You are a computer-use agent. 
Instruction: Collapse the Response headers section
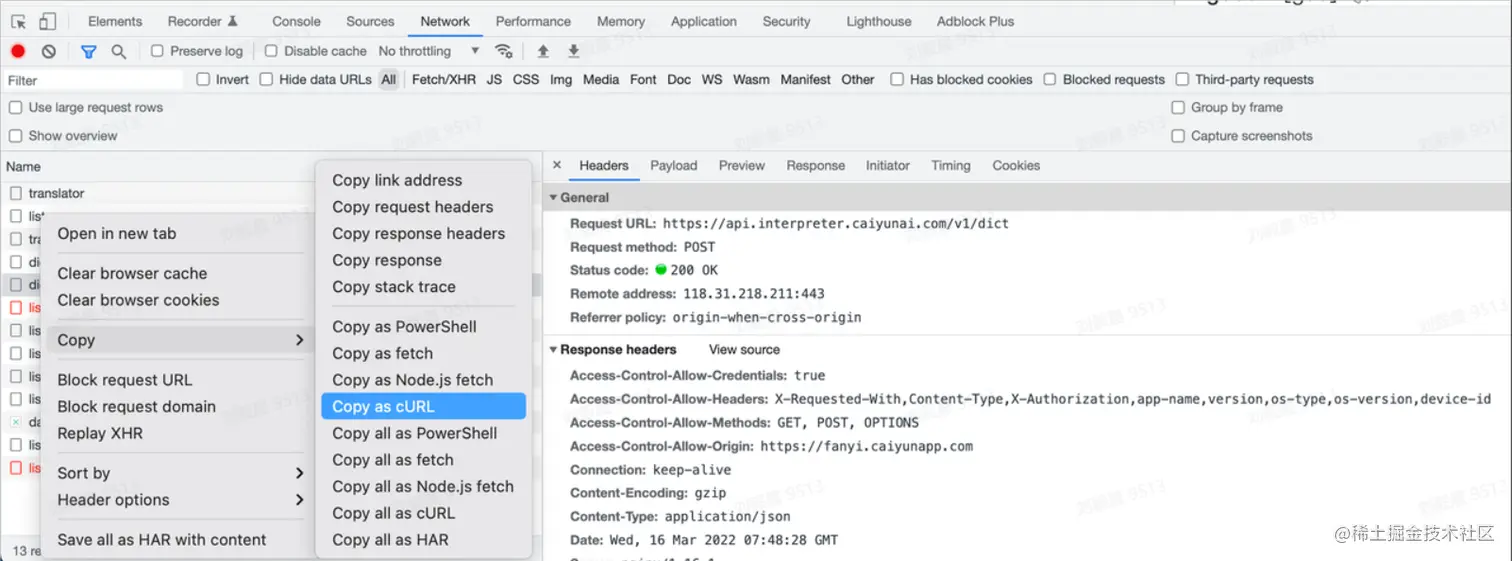click(x=555, y=350)
